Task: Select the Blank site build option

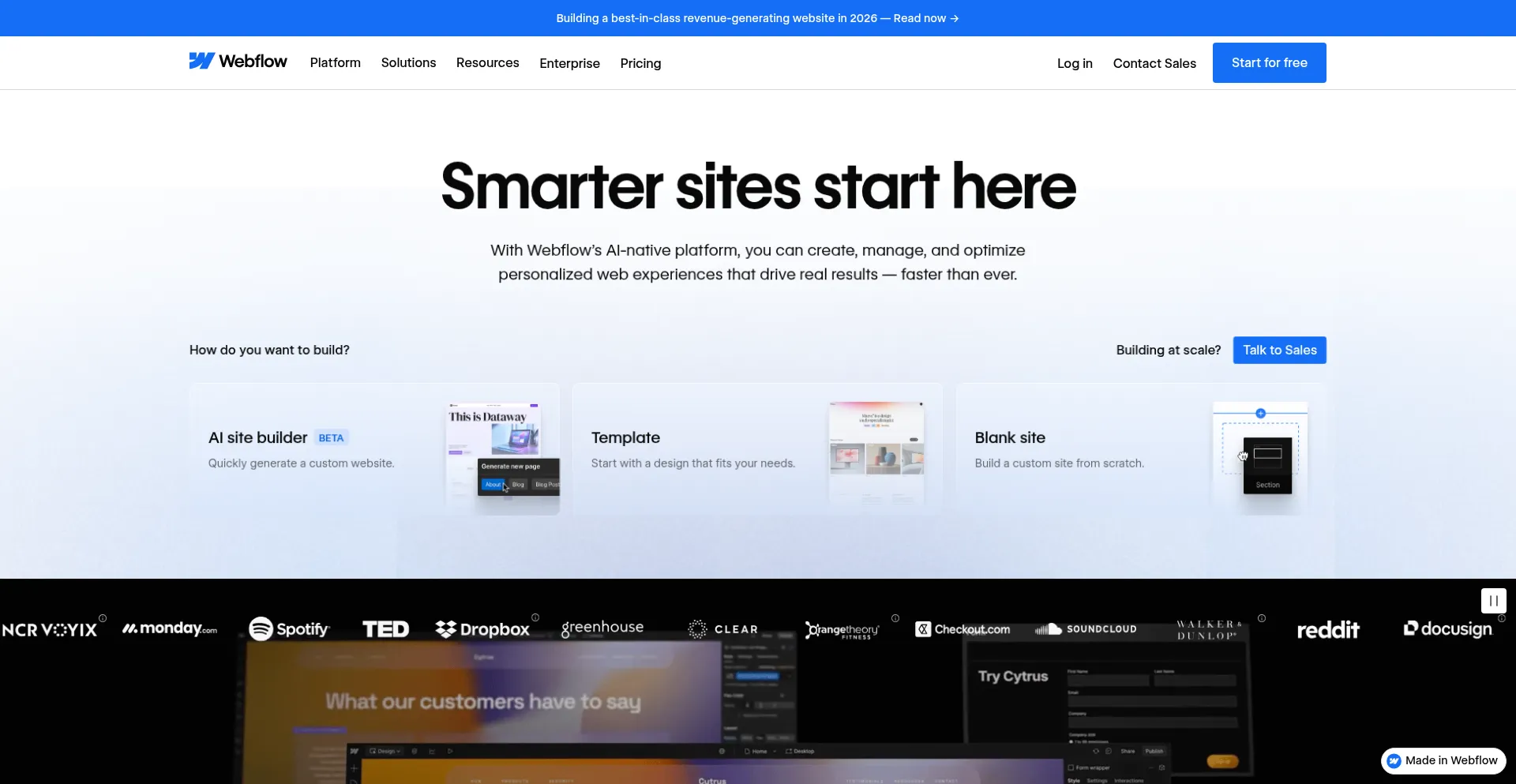Action: point(1140,449)
